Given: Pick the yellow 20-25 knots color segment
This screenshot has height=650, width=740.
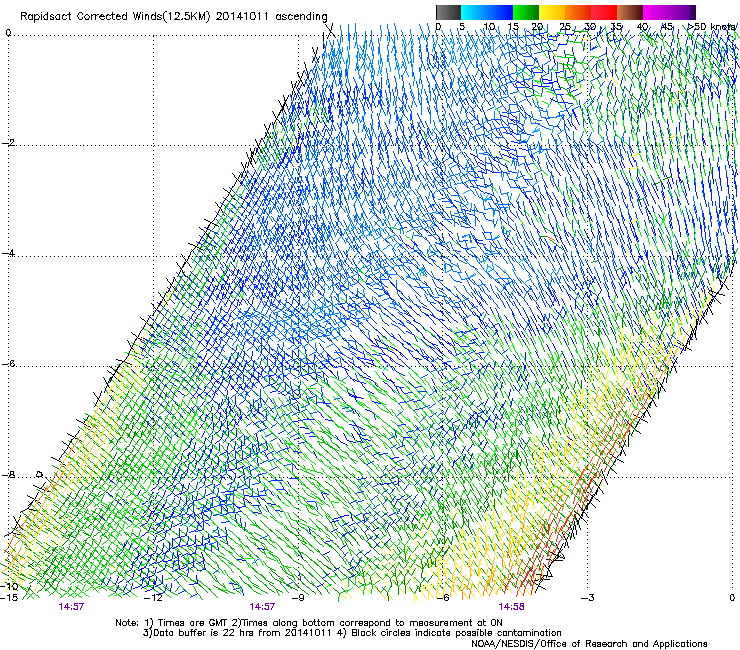Looking at the screenshot, I should point(552,12).
